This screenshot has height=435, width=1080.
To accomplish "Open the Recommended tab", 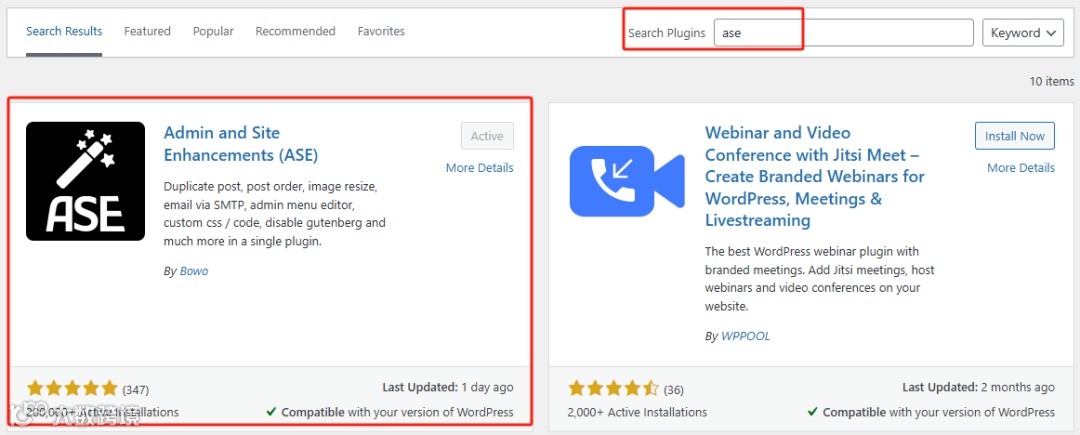I will [x=295, y=32].
